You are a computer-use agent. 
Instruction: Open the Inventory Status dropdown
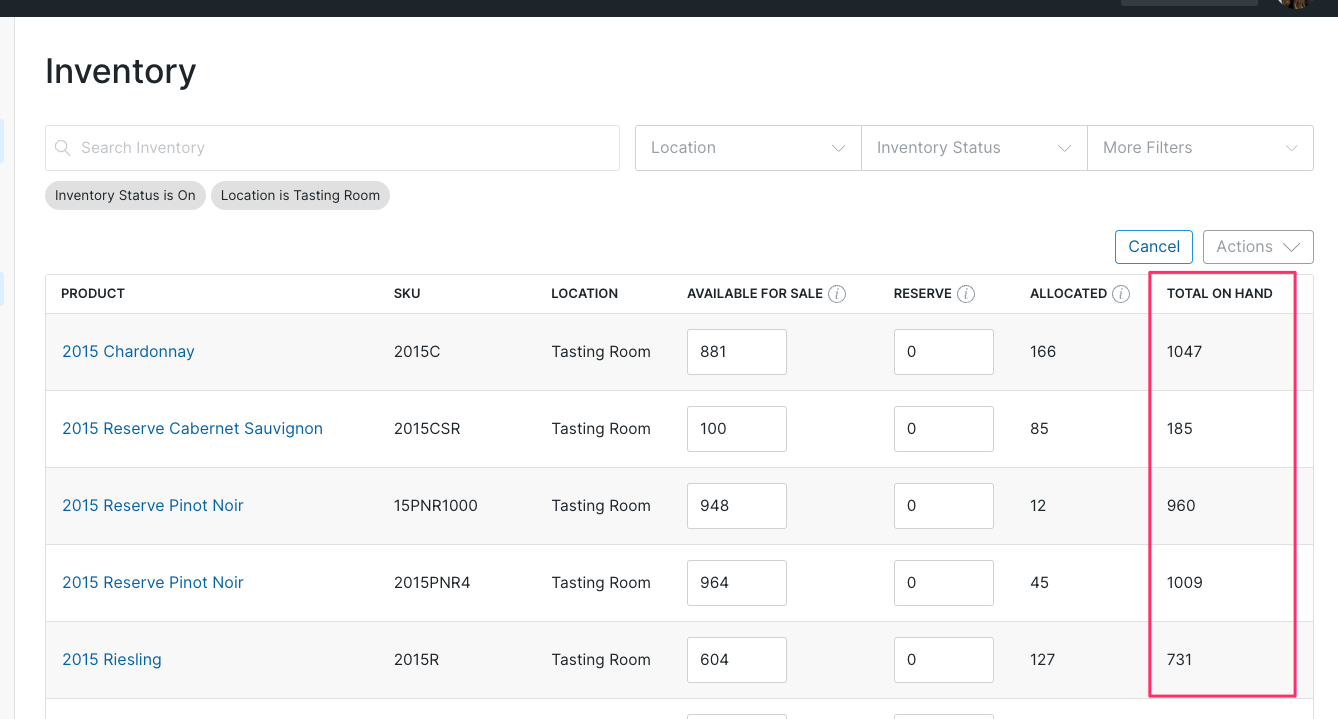tap(973, 147)
